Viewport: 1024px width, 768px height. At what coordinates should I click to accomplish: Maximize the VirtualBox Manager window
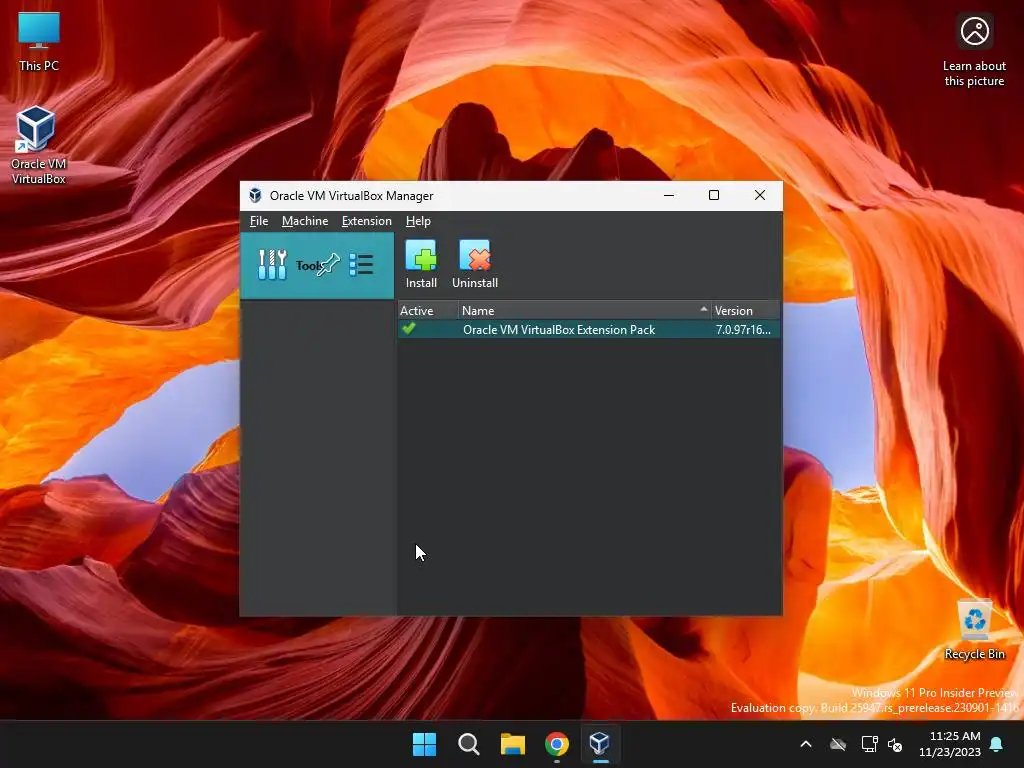pyautogui.click(x=714, y=195)
